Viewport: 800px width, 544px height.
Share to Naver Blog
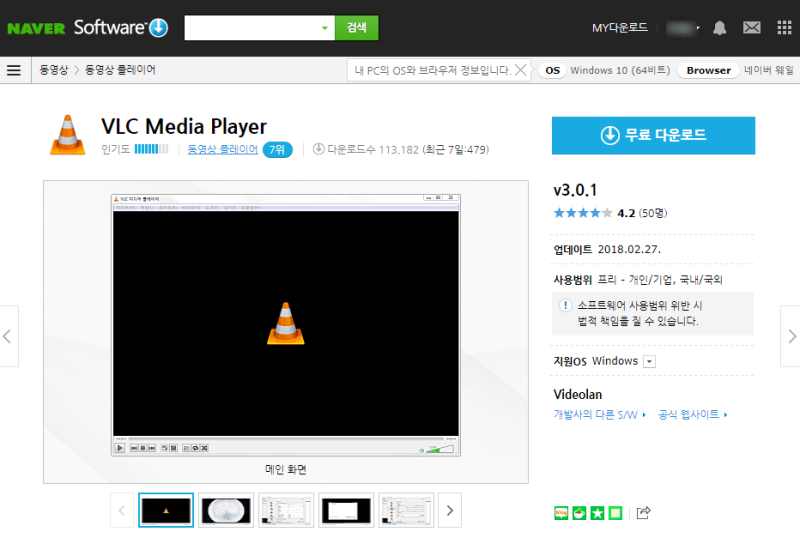561,513
